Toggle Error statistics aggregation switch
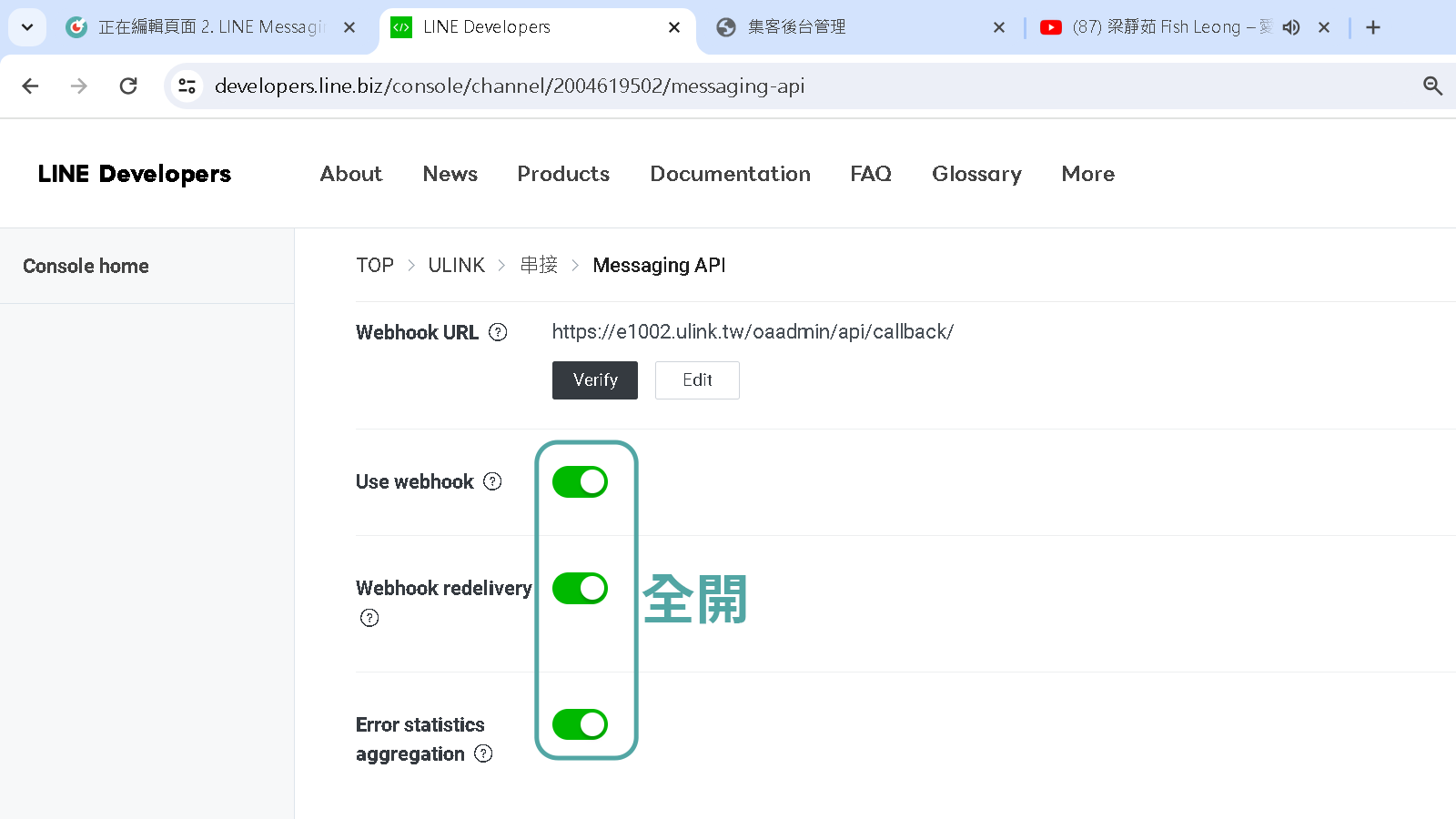This screenshot has width=1456, height=819. pyautogui.click(x=580, y=724)
